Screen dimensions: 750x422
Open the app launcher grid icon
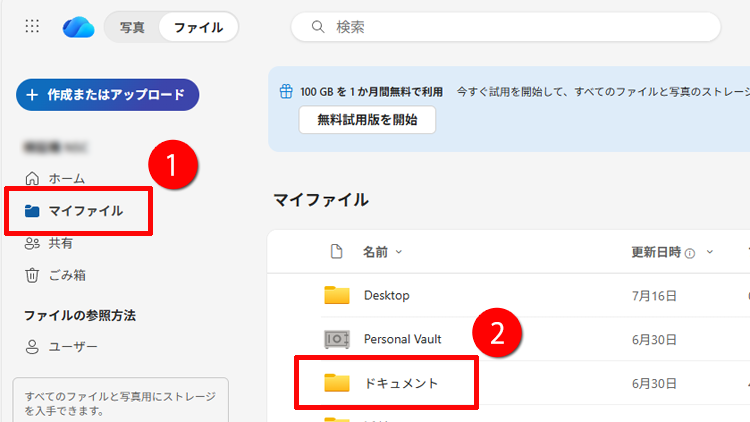pos(32,27)
